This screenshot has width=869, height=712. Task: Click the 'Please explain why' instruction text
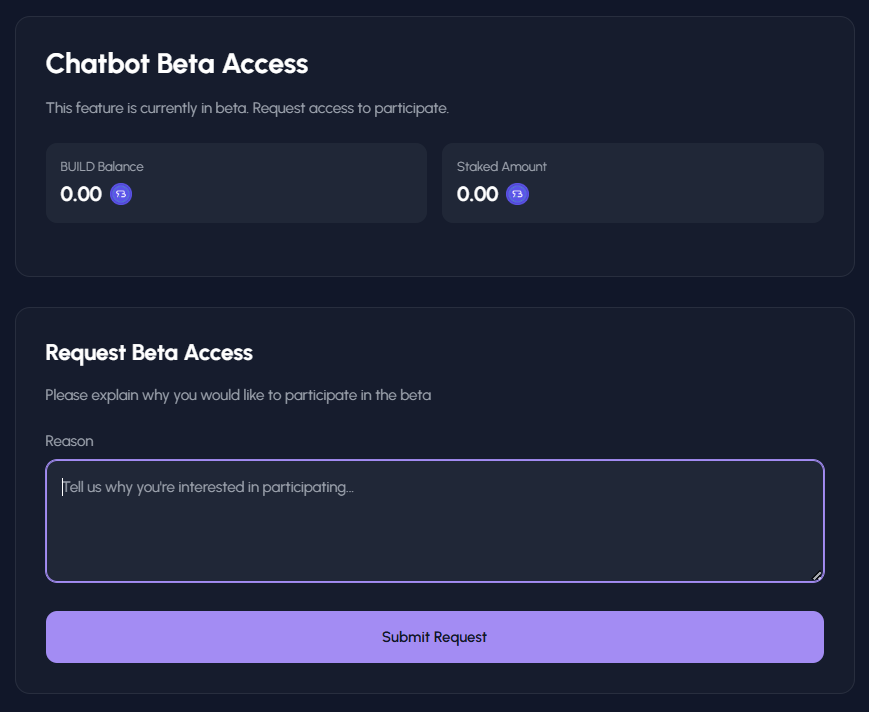238,395
